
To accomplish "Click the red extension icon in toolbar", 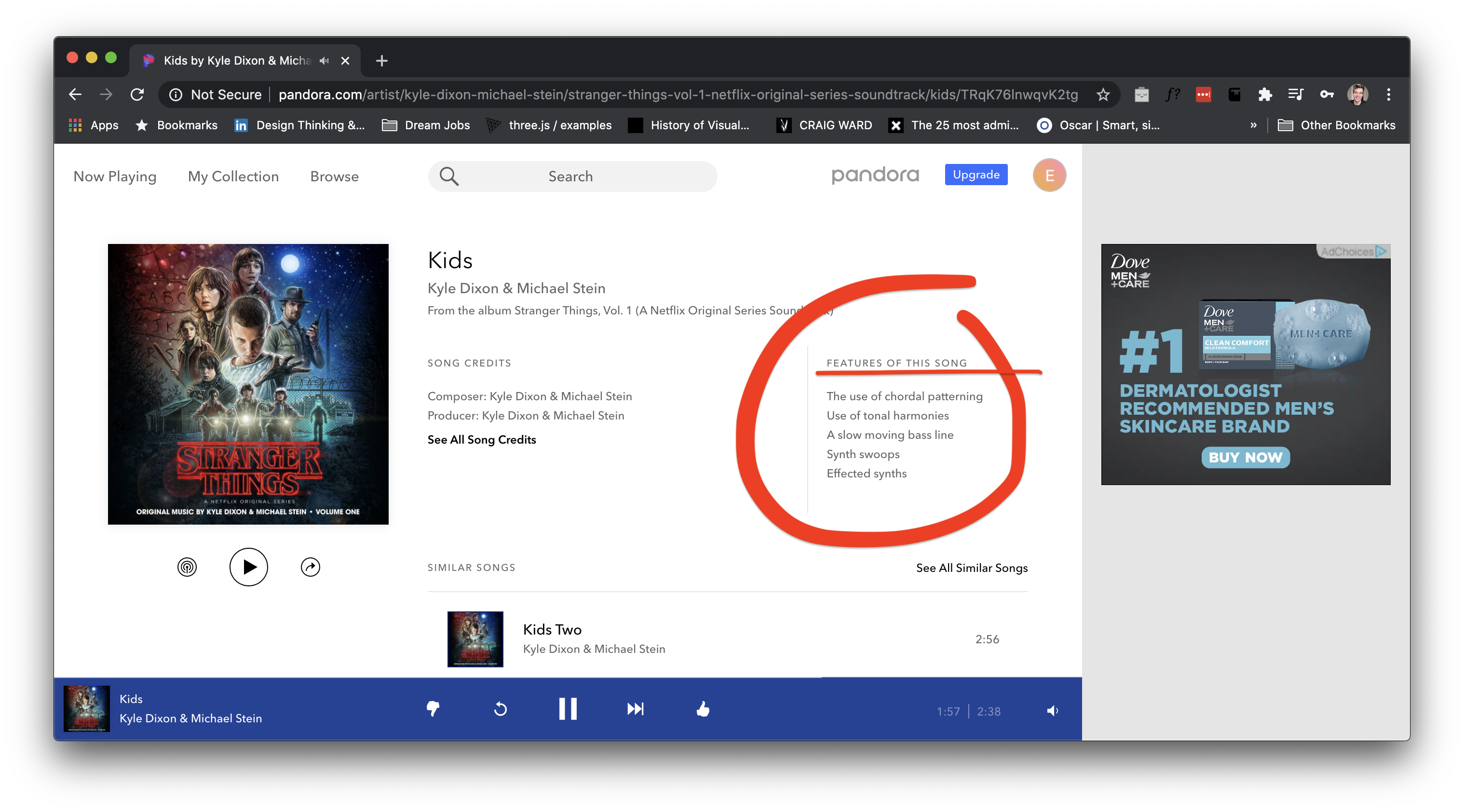I will 1203,95.
